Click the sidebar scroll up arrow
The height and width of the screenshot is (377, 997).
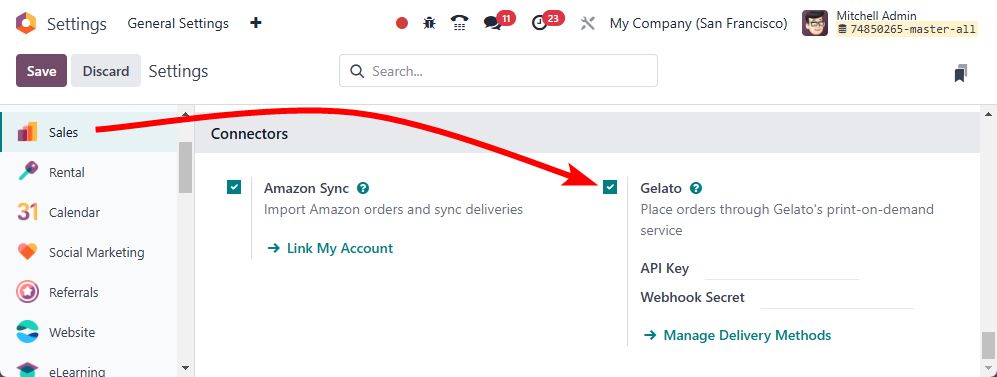tap(185, 115)
